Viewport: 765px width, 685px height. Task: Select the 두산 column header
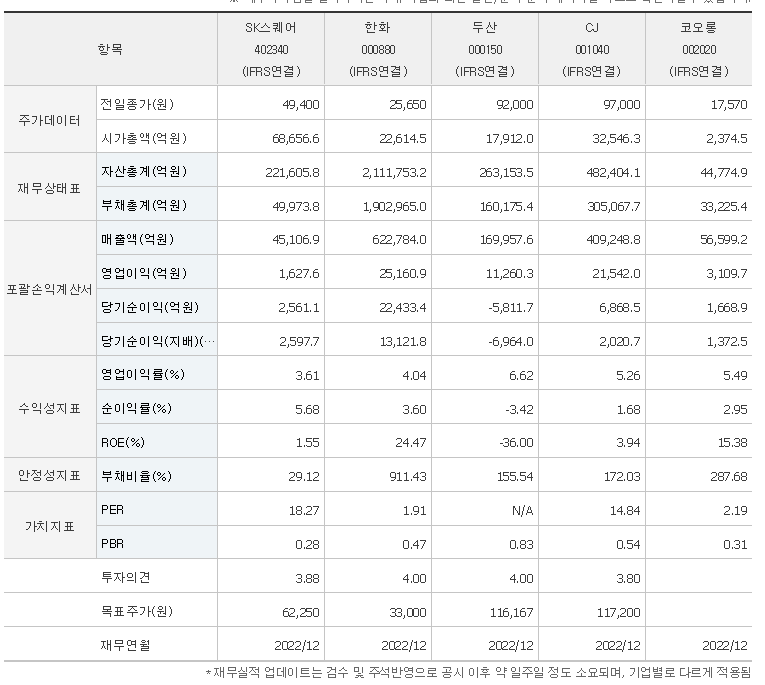(485, 49)
